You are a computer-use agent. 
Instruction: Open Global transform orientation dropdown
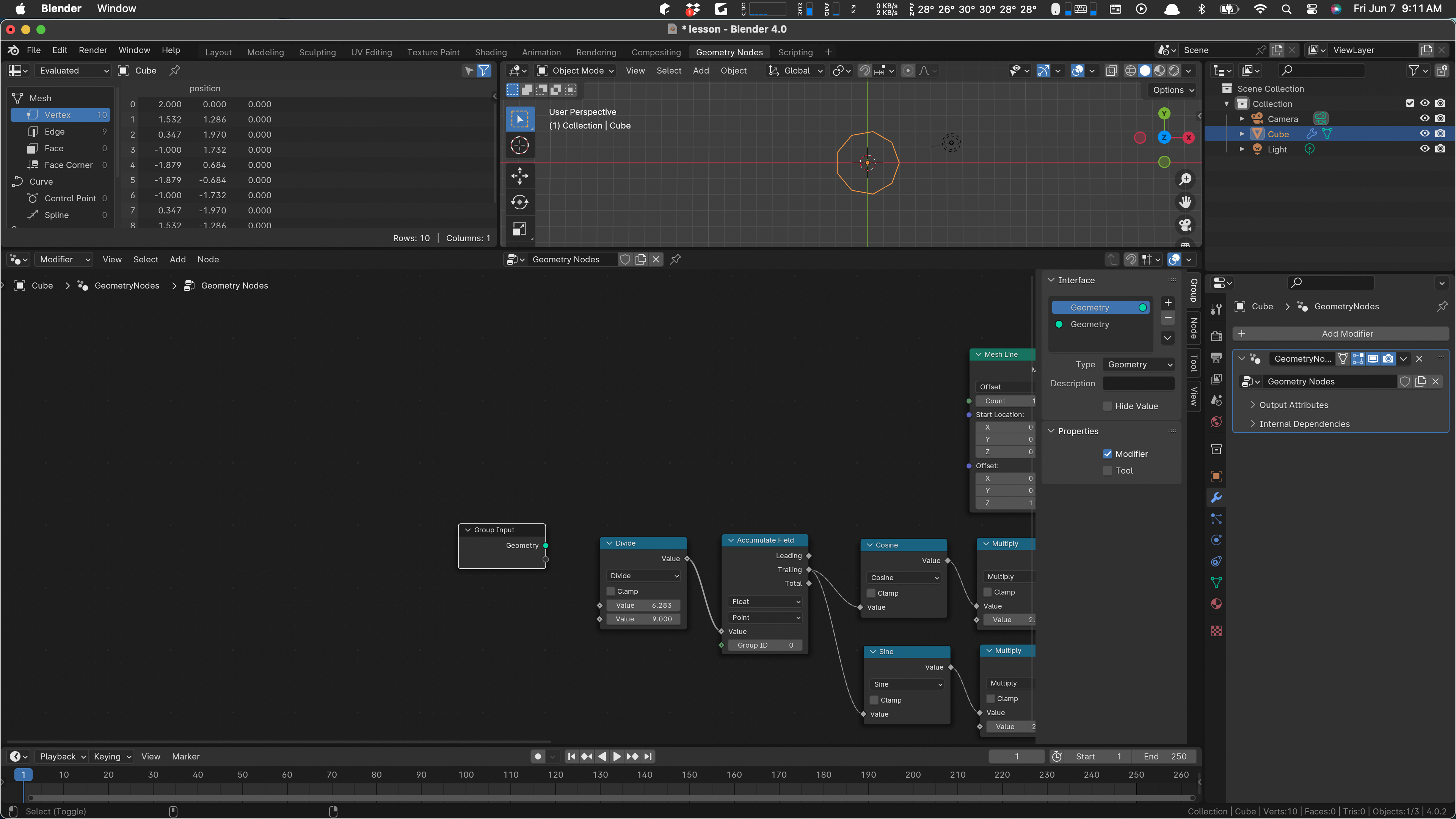pyautogui.click(x=796, y=71)
